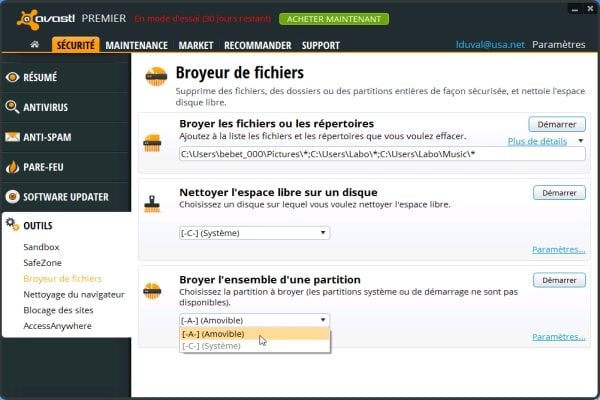Click Démarrer for Broyer une partition

tap(559, 280)
